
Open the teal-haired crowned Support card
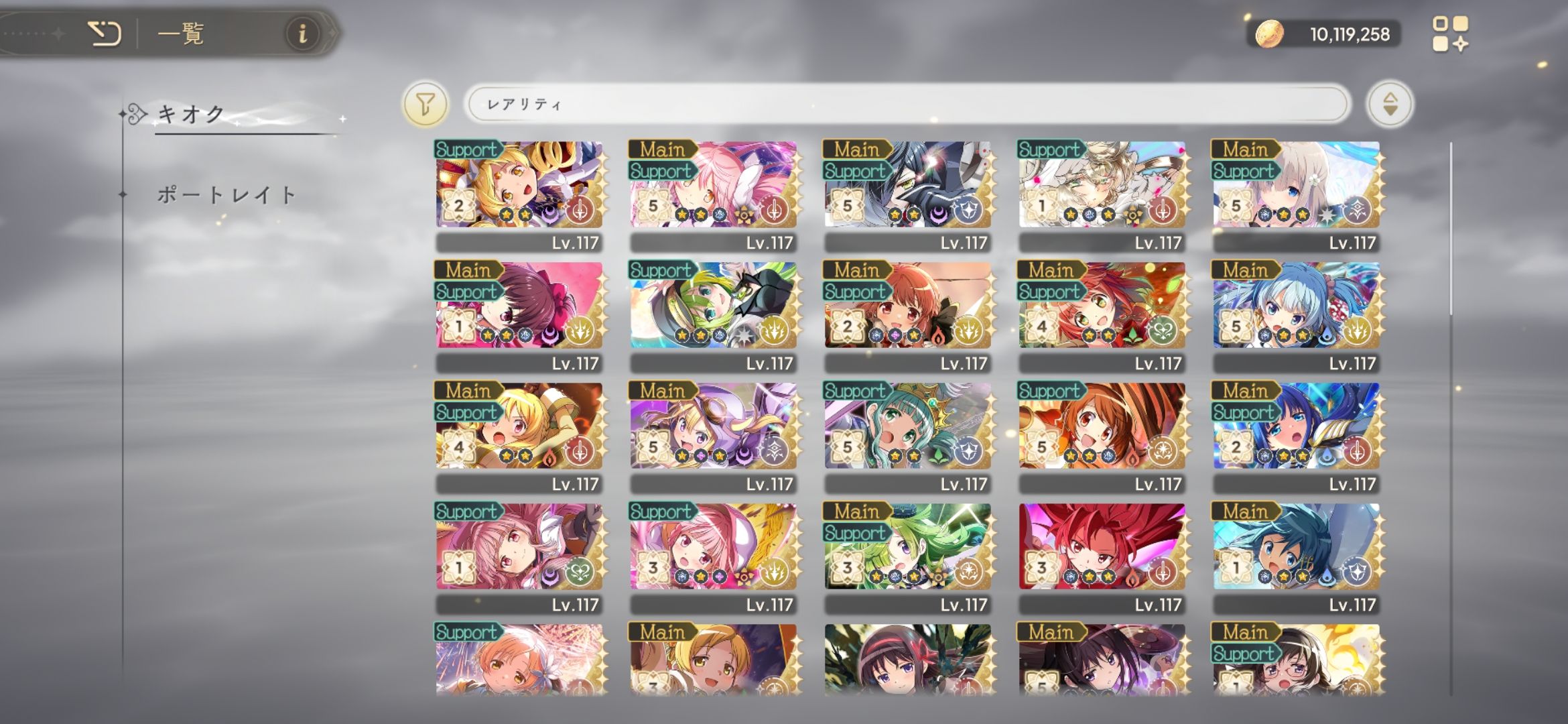point(908,437)
